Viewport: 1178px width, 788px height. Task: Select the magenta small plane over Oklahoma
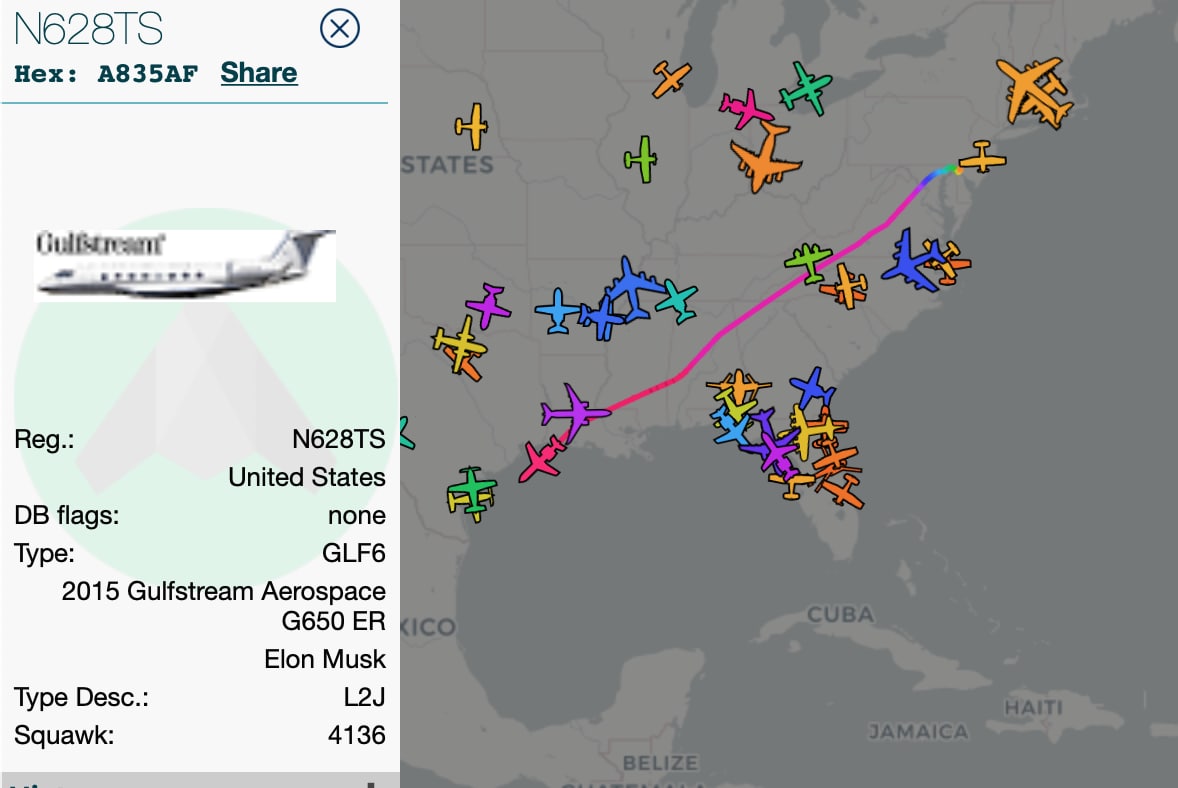(488, 306)
